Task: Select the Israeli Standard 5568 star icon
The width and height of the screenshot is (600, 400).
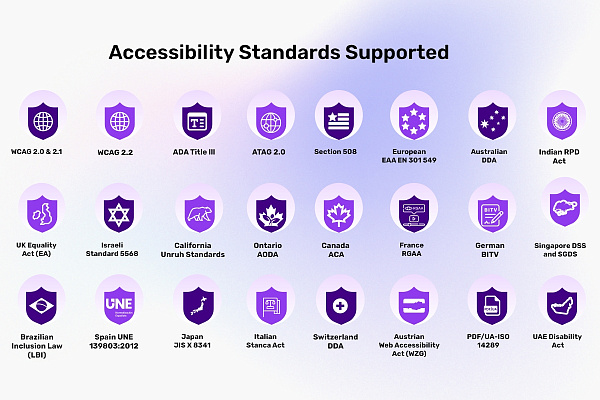Action: (119, 214)
